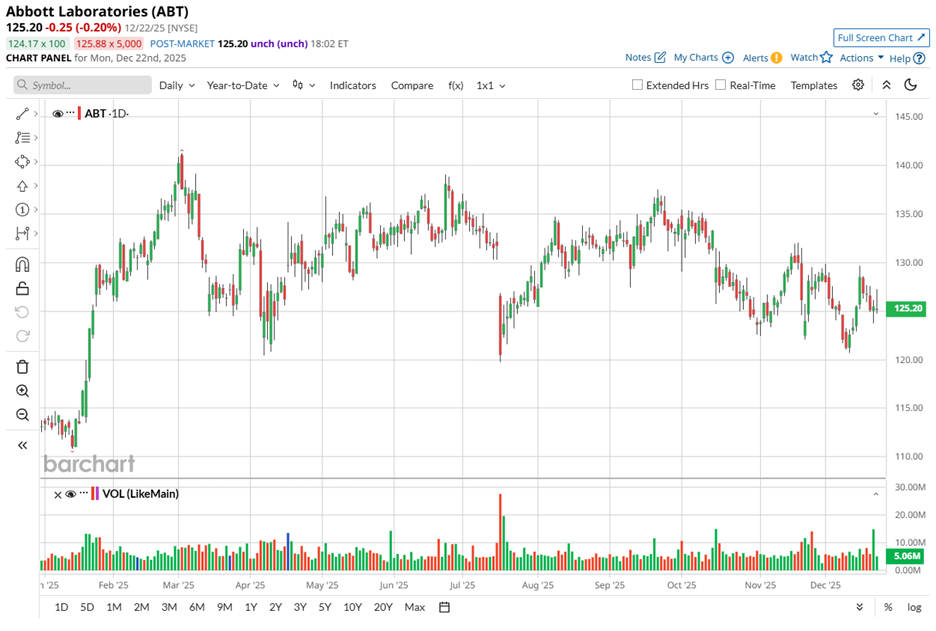Screen dimensions: 936x631
Task: Zoom out of the chart
Action: (x=22, y=415)
